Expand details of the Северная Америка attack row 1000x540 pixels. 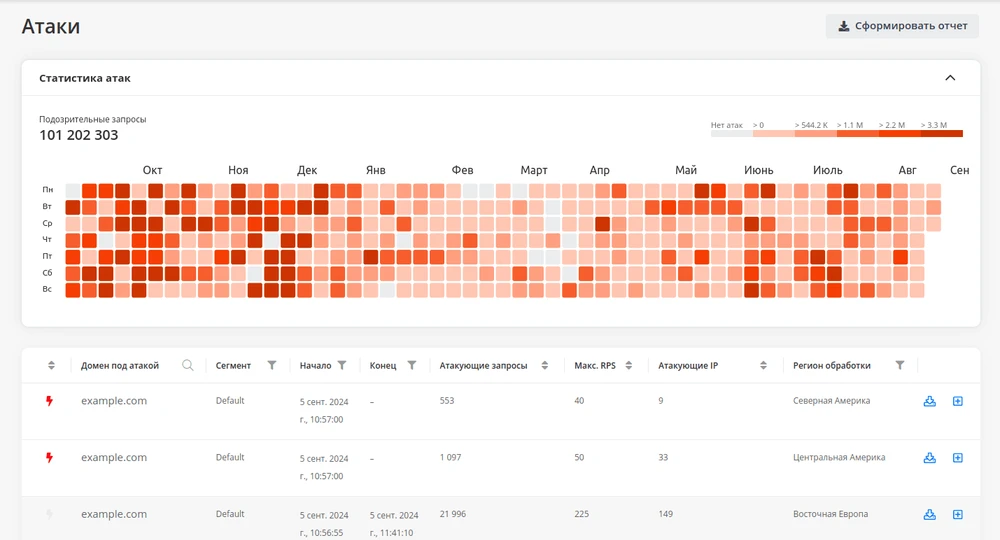click(x=957, y=401)
